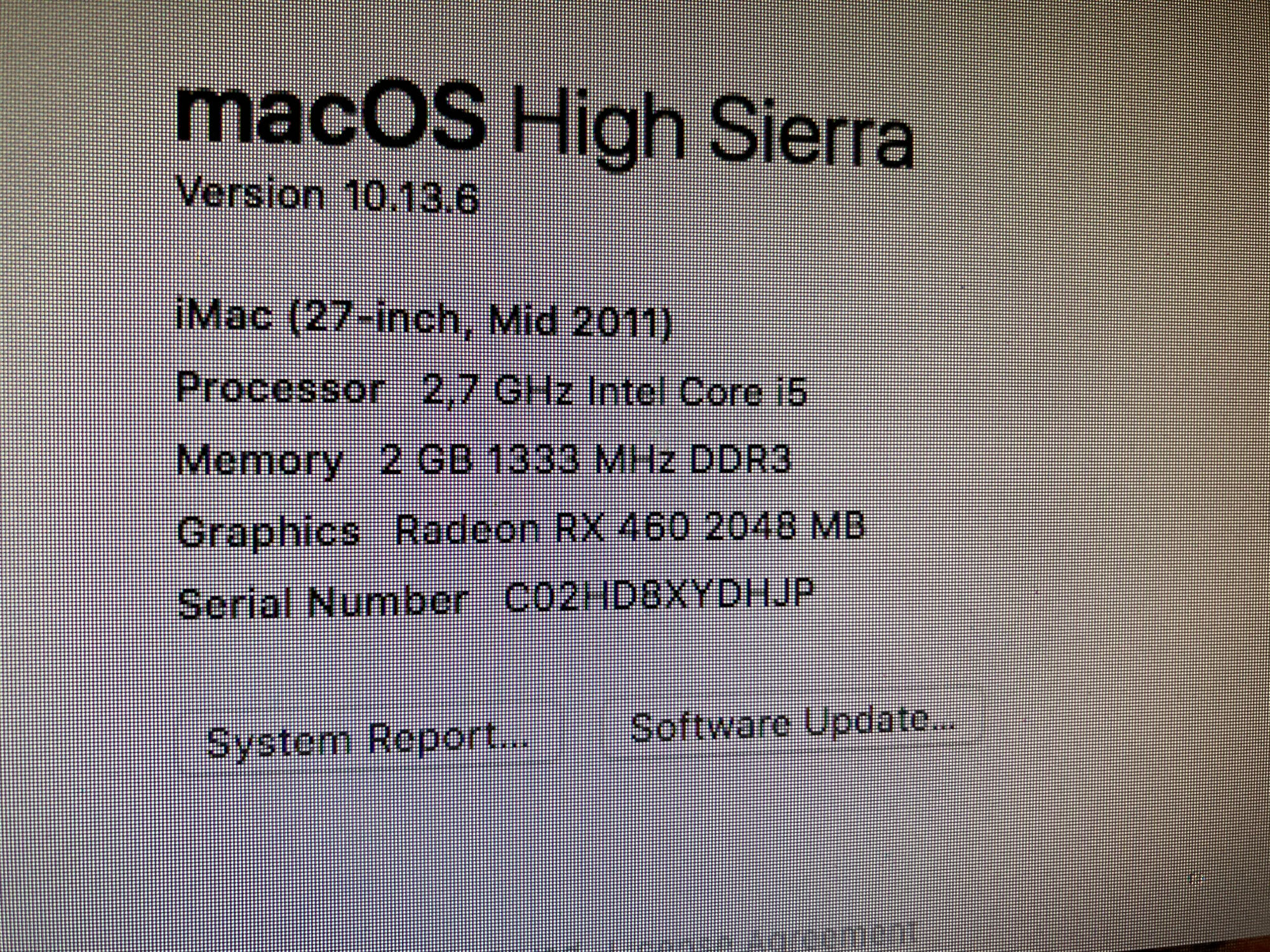Click the Serial Number label
Viewport: 1270px width, 952px height.
pos(323,602)
